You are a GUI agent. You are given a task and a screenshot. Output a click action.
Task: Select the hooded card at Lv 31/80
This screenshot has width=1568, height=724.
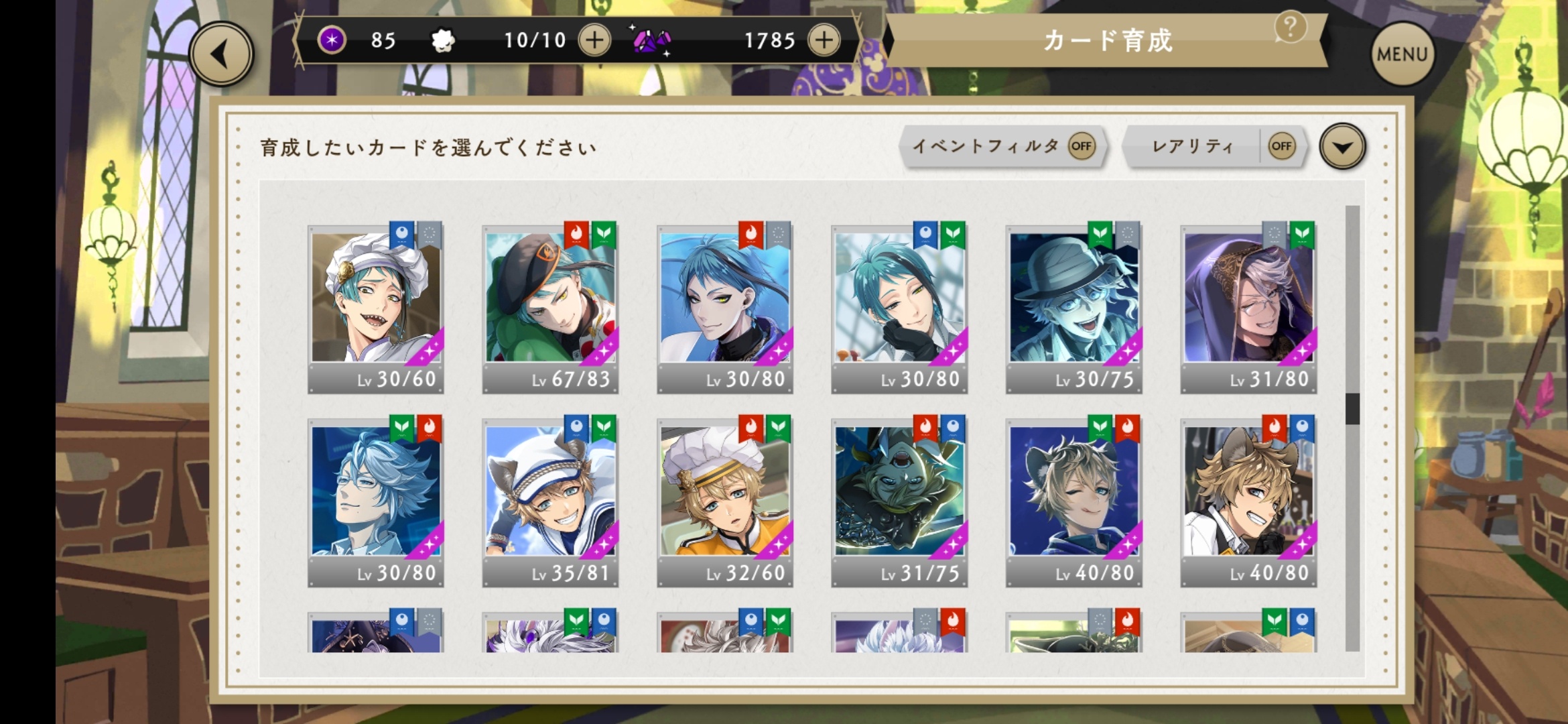tap(1248, 308)
